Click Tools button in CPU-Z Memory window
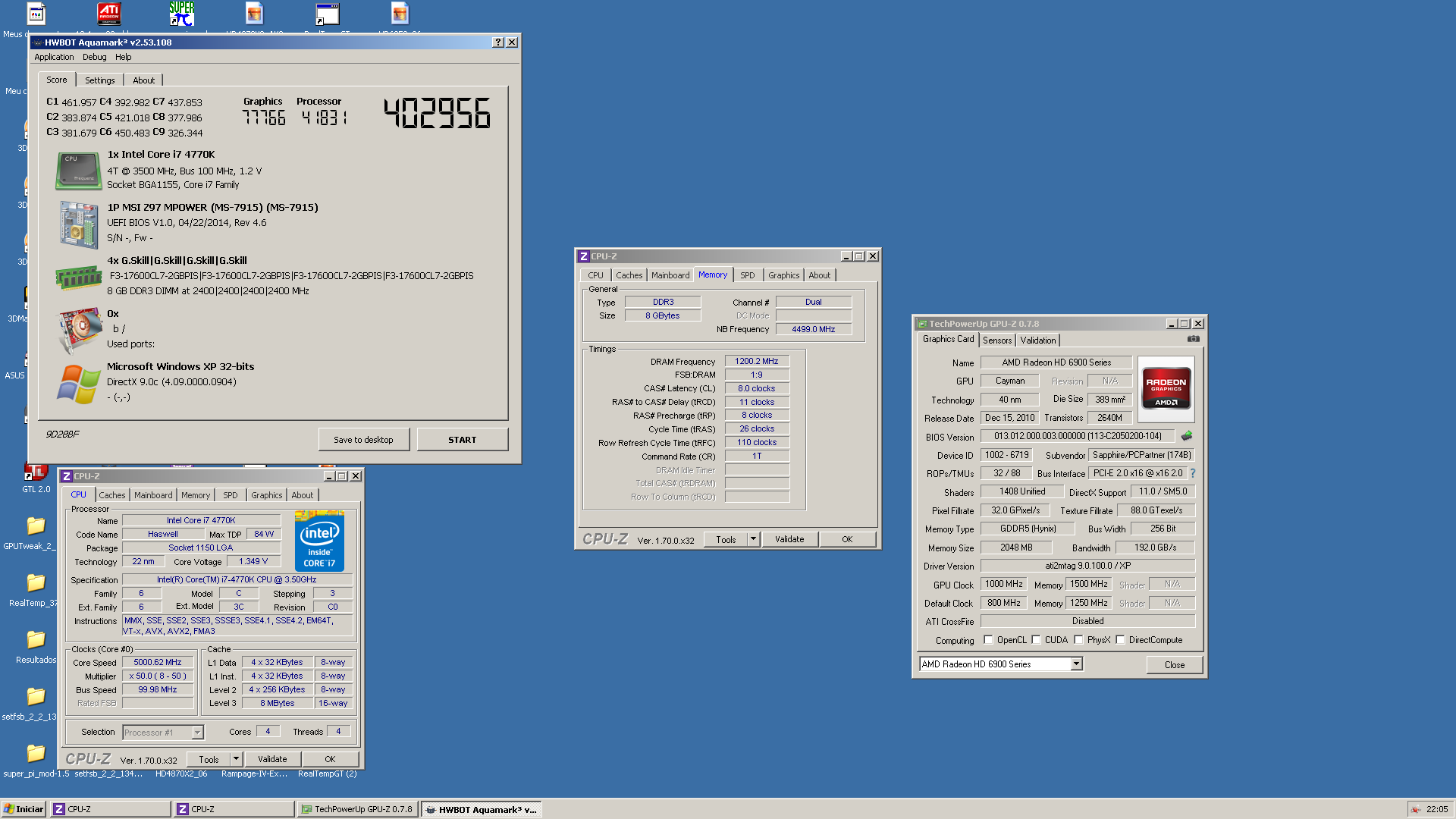Viewport: 1456px width, 819px height. [x=726, y=539]
